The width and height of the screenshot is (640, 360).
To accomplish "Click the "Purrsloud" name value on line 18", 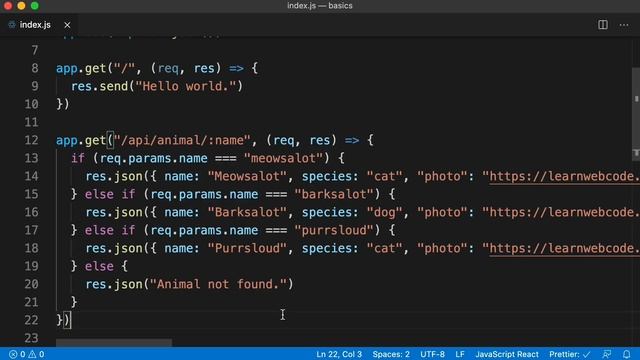I will coord(247,248).
